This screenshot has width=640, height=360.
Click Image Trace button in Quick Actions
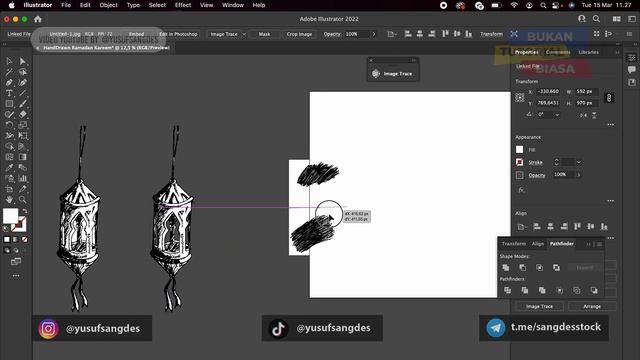click(539, 306)
